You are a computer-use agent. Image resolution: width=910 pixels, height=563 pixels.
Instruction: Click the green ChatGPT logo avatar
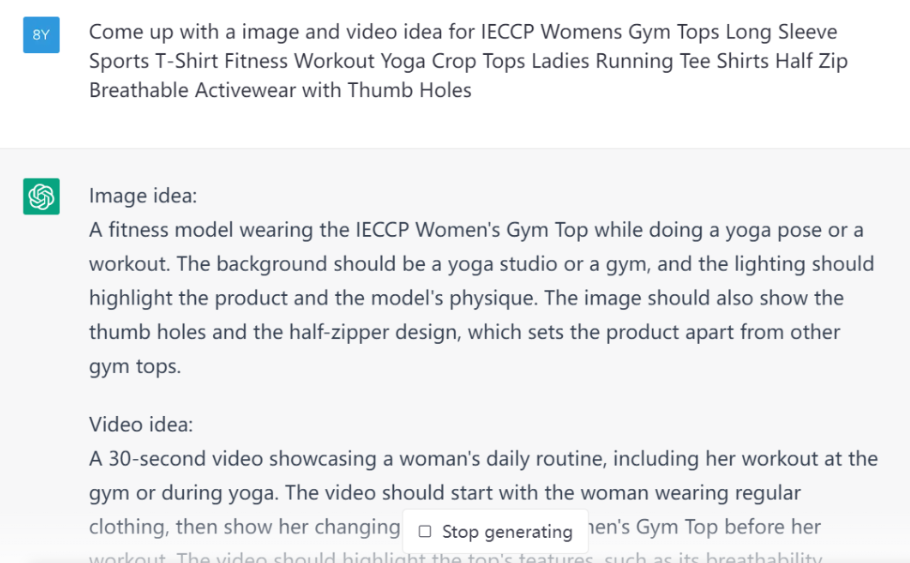41,196
